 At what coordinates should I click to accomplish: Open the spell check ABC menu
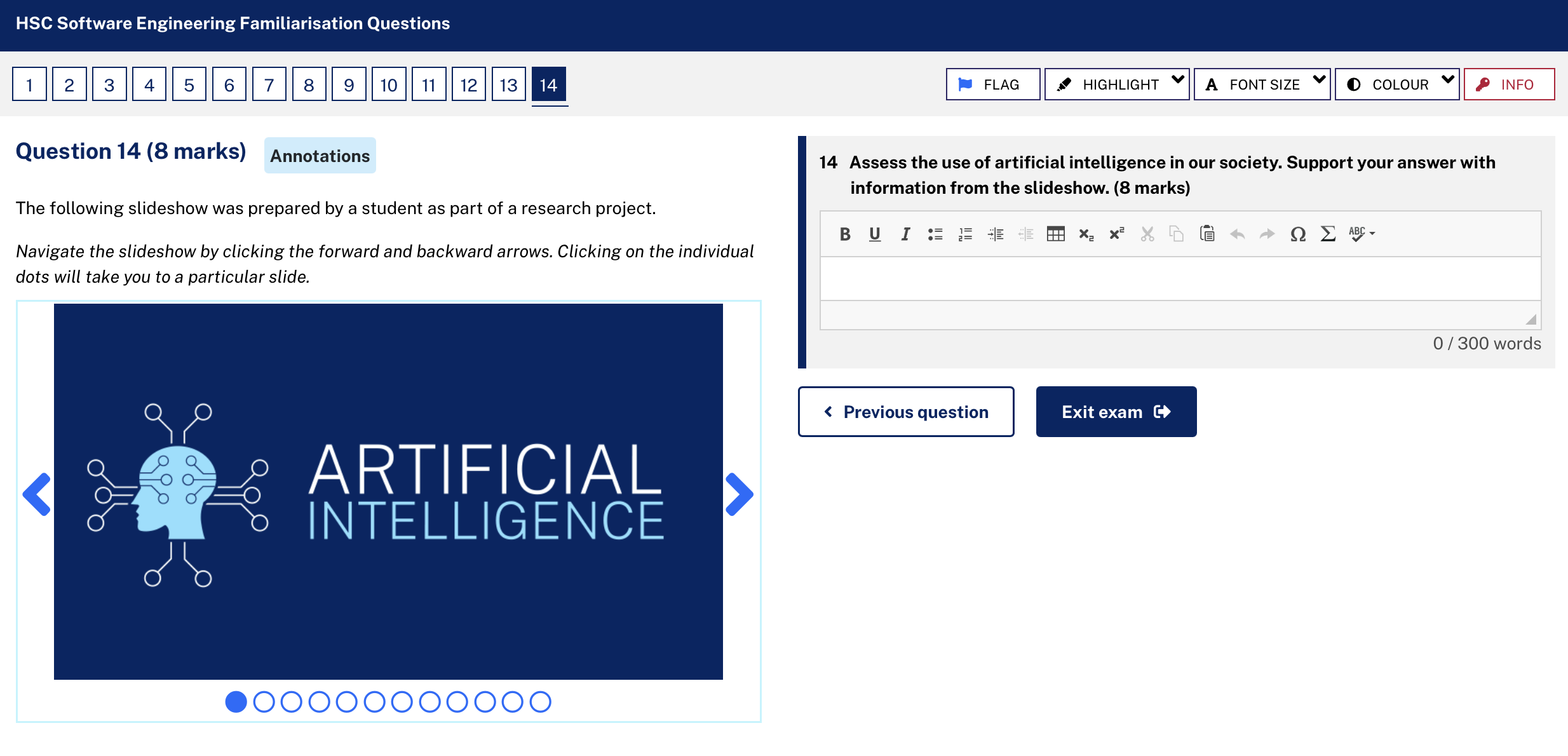point(1362,234)
